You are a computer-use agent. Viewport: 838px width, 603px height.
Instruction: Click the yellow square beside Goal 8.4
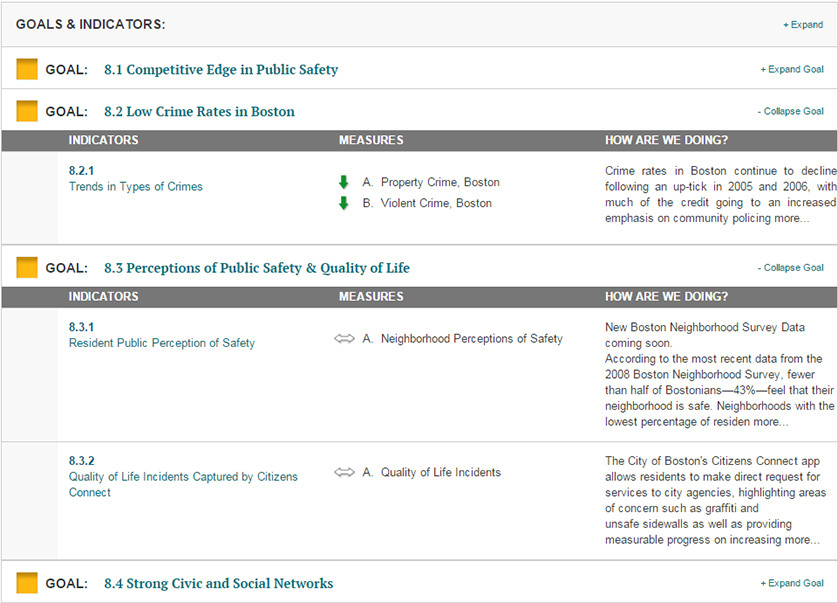27,583
